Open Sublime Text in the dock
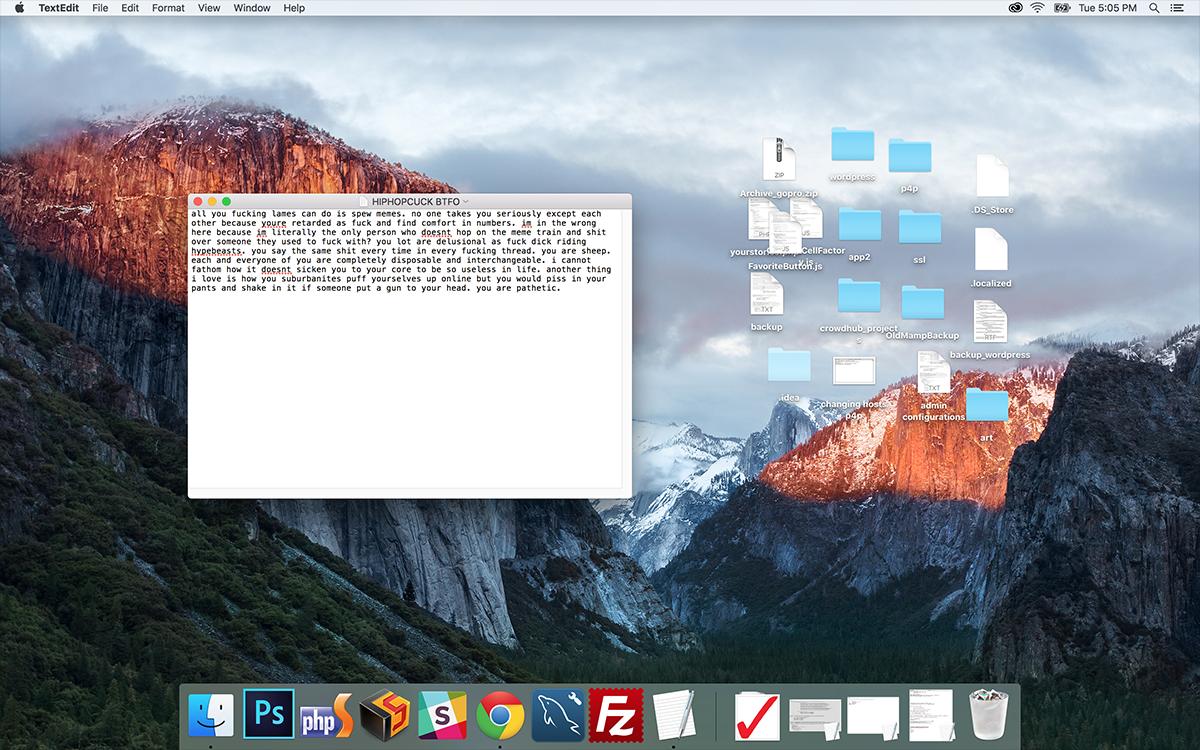 click(x=385, y=714)
